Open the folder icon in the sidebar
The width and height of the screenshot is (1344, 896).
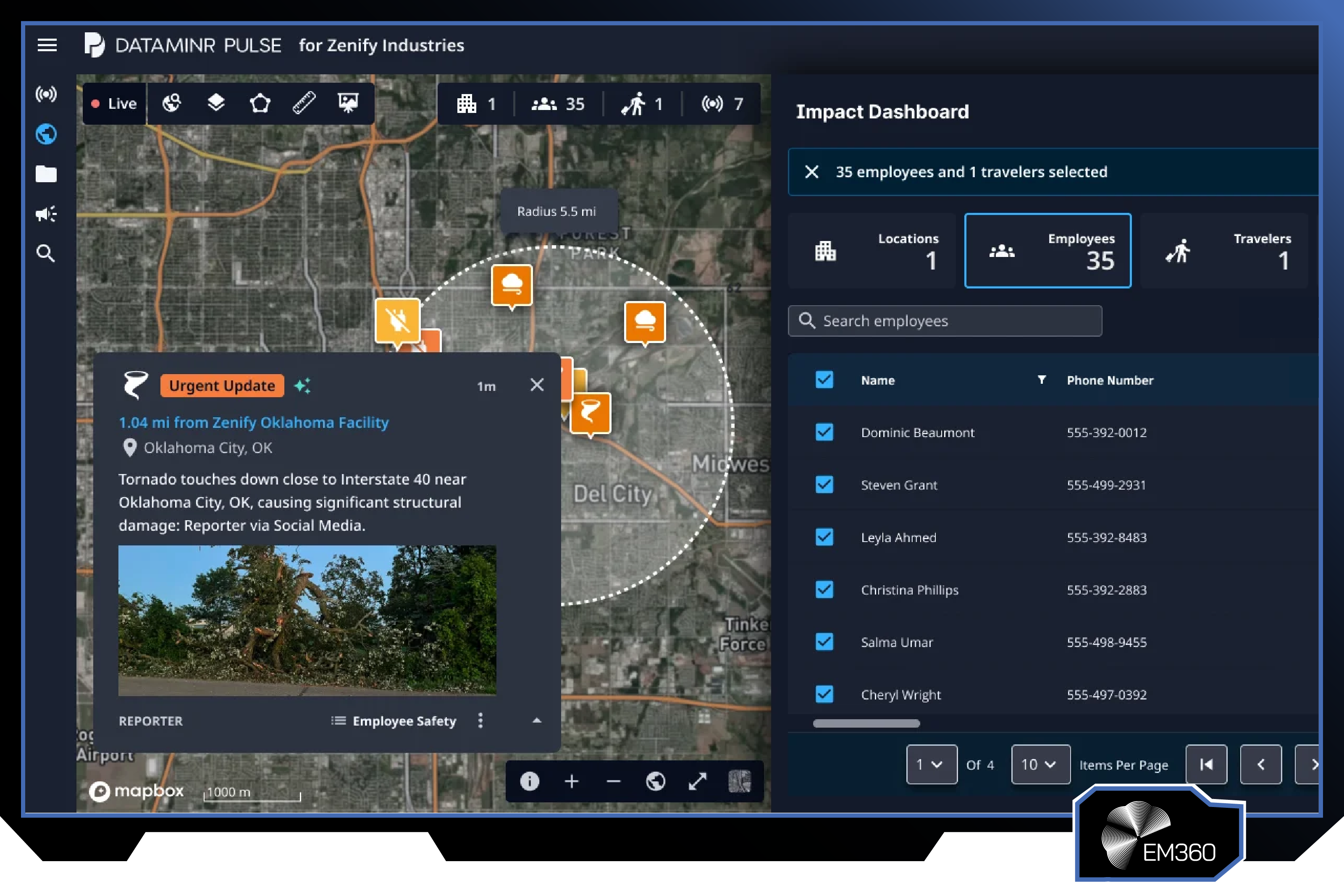tap(46, 174)
